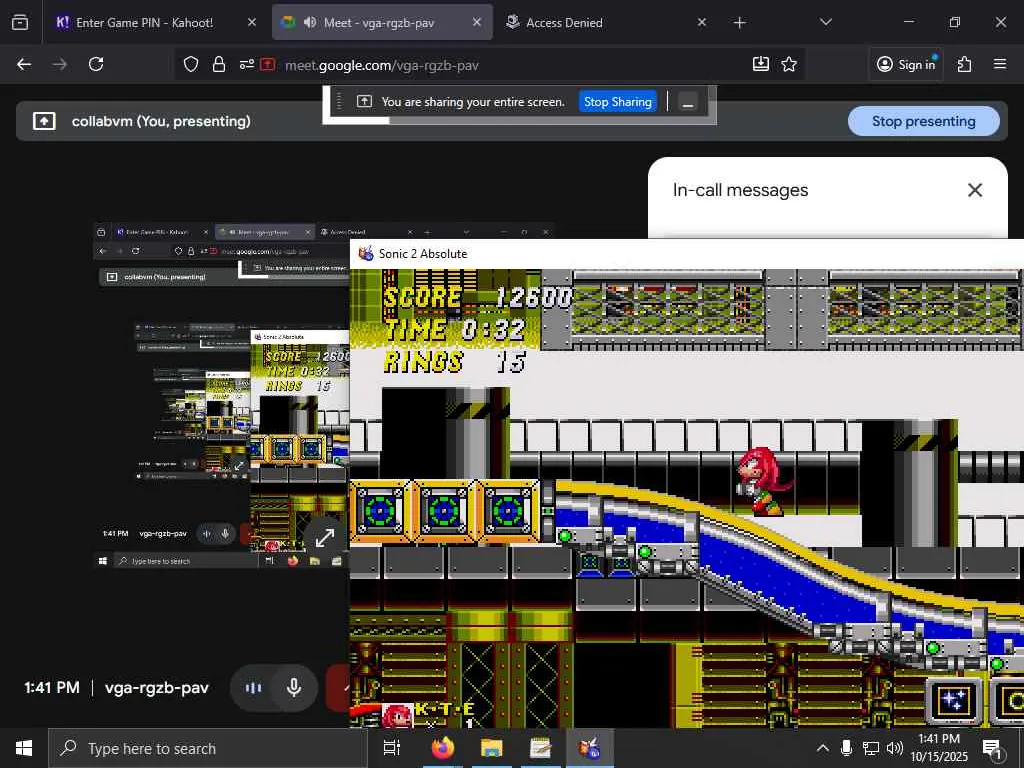Expand the list all tabs dropdown

tap(825, 22)
